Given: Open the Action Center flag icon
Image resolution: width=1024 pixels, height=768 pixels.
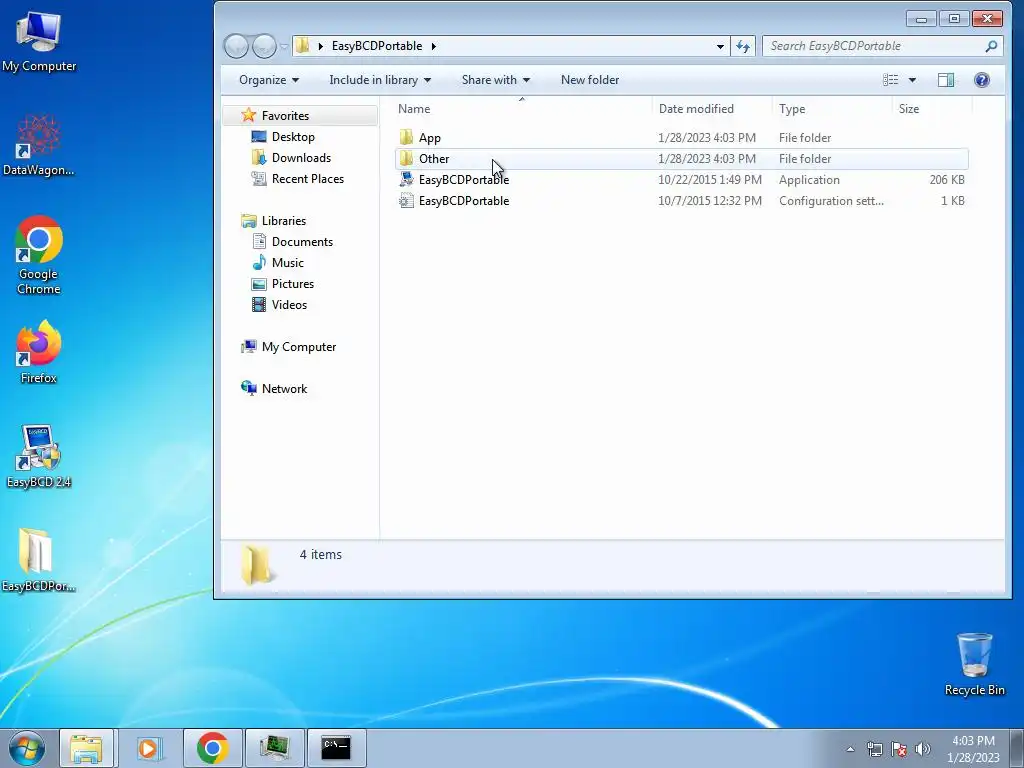Looking at the screenshot, I should [899, 749].
